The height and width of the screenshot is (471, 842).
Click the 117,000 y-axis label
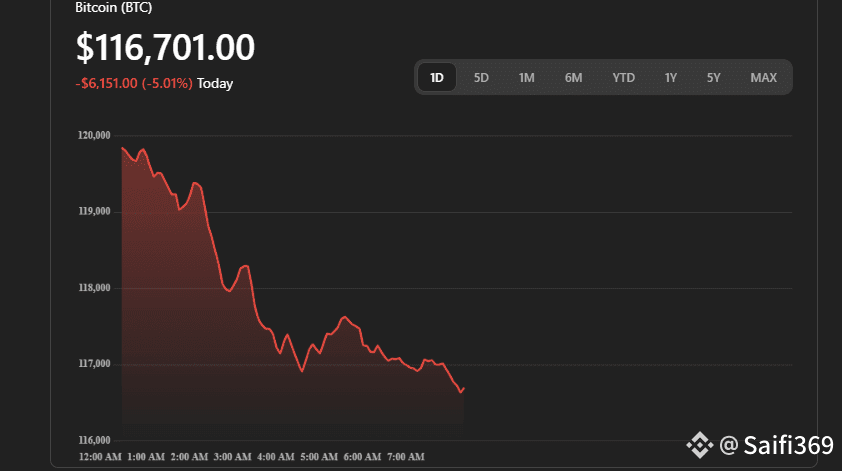pyautogui.click(x=94, y=364)
